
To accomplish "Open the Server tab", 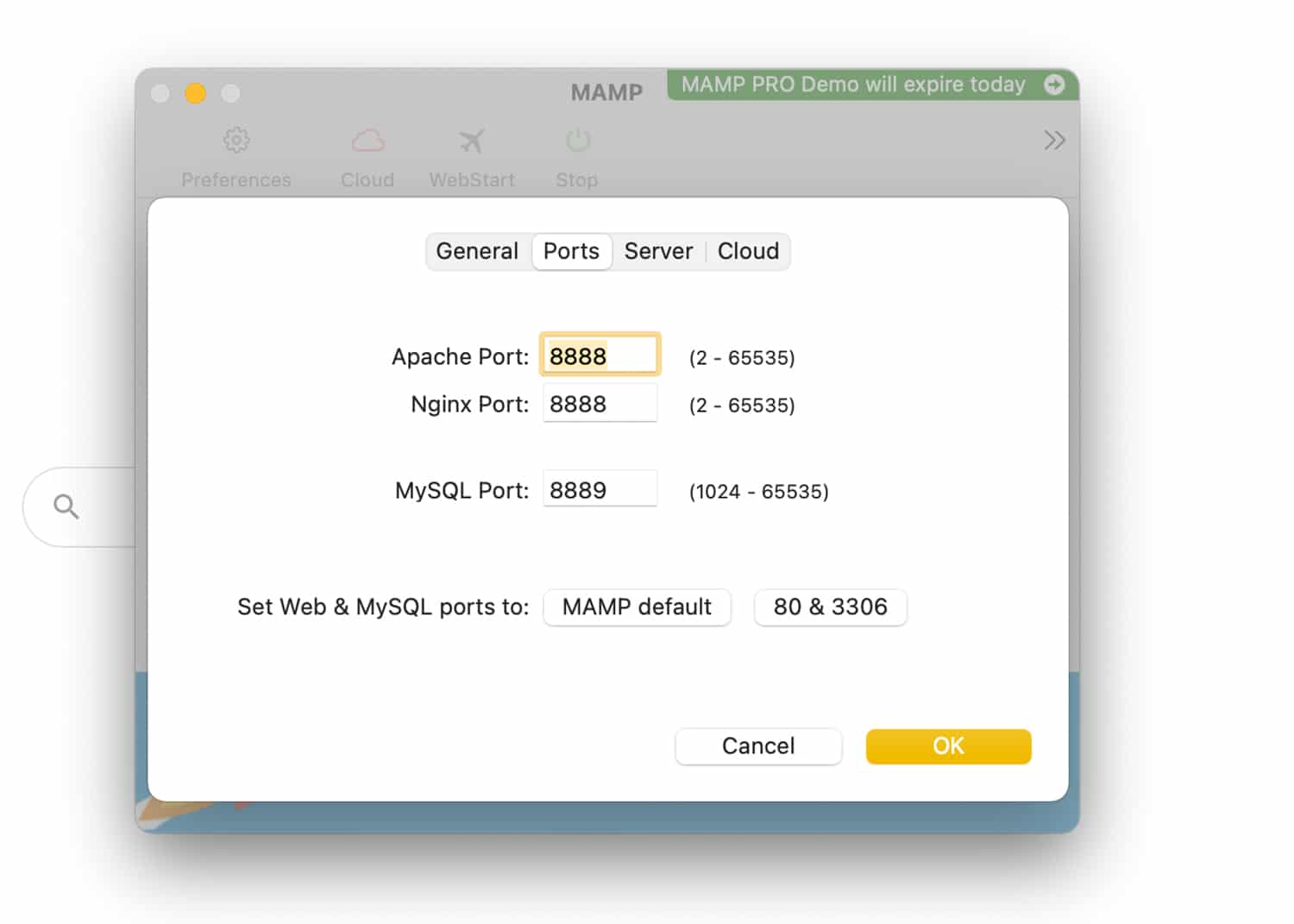I will point(658,251).
